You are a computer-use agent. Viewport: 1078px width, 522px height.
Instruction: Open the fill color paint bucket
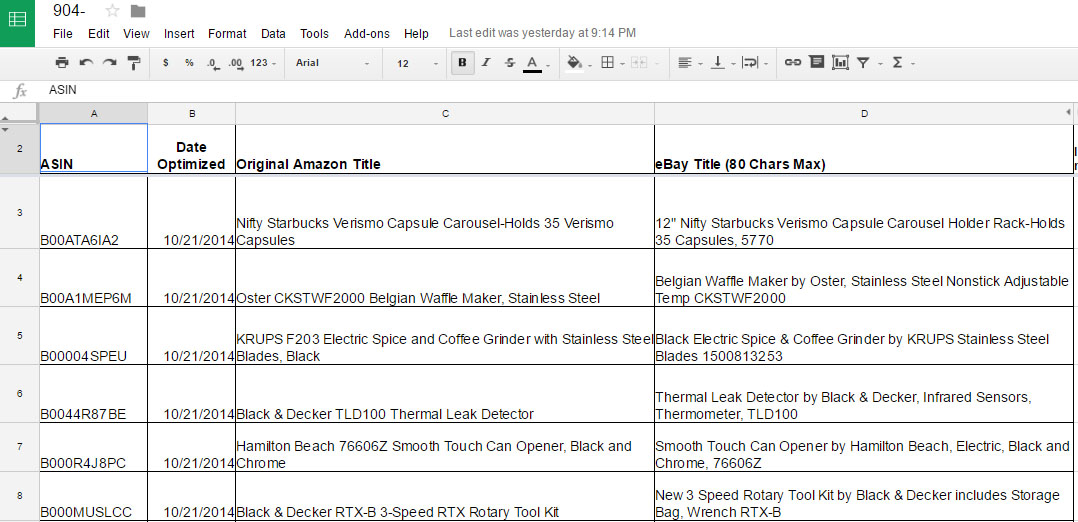[574, 63]
